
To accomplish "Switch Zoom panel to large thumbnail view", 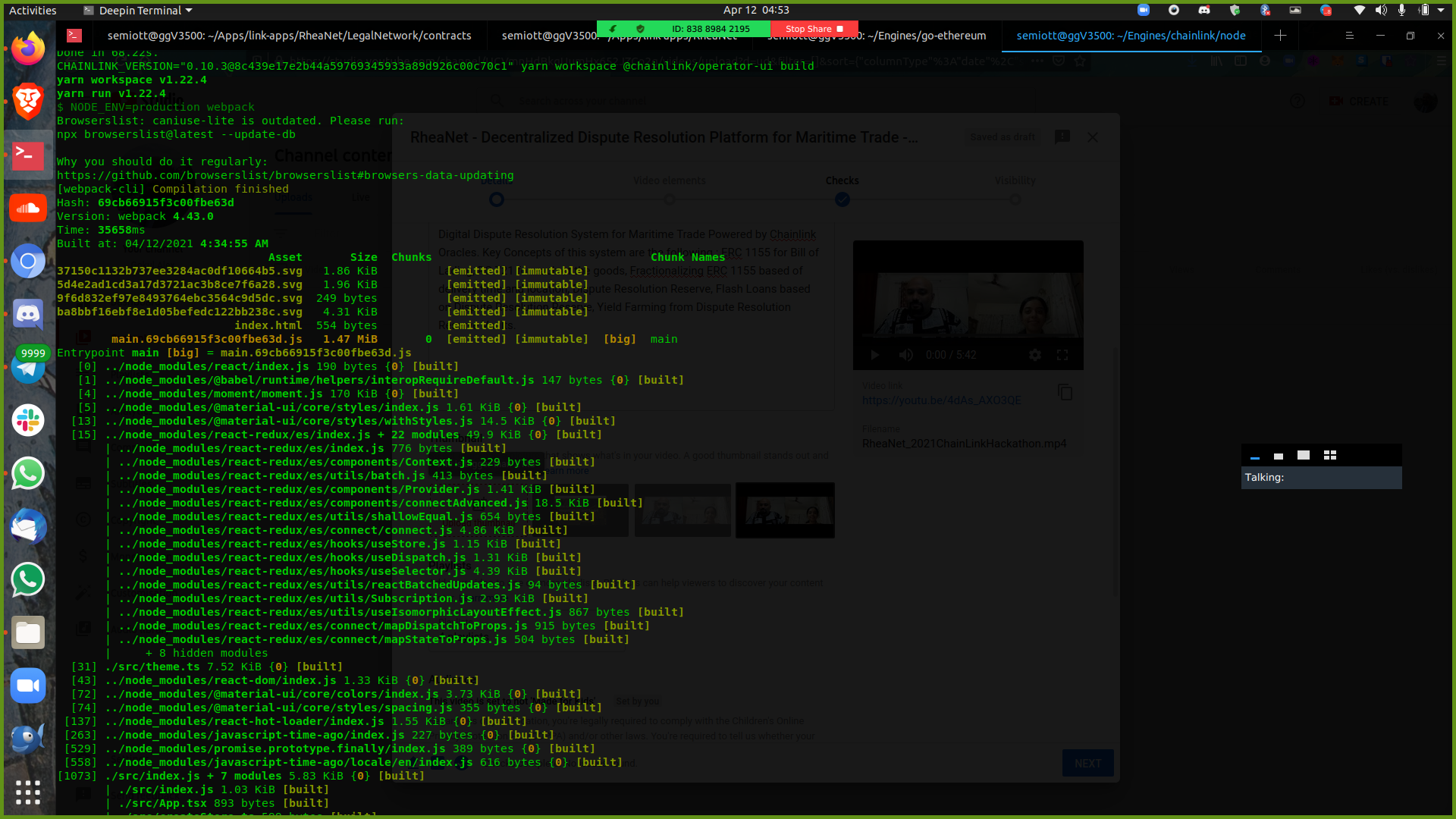I will pyautogui.click(x=1304, y=455).
